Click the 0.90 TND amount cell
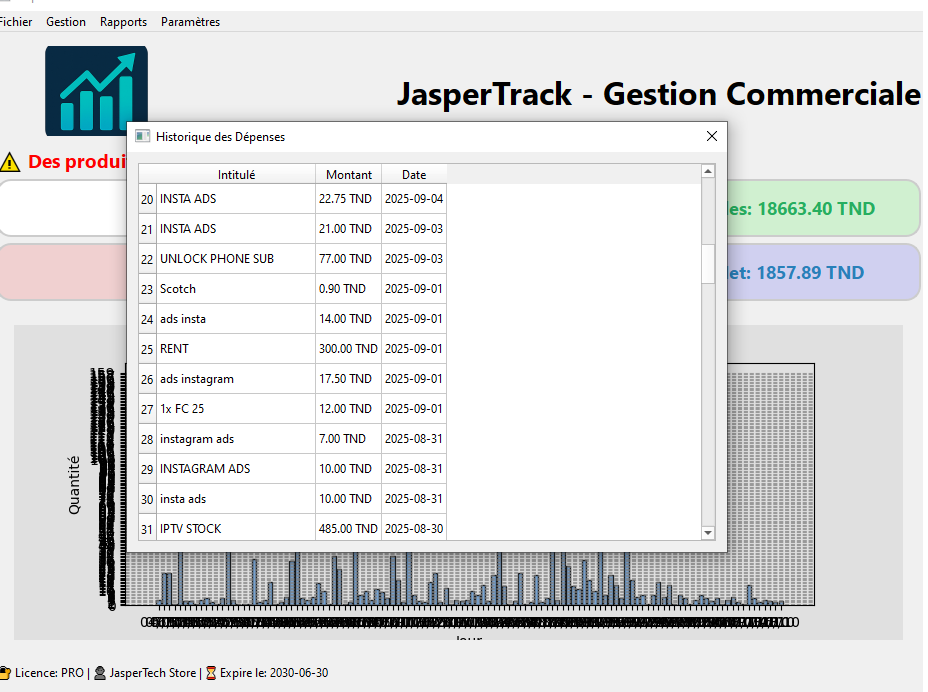The image size is (928, 692). (349, 289)
